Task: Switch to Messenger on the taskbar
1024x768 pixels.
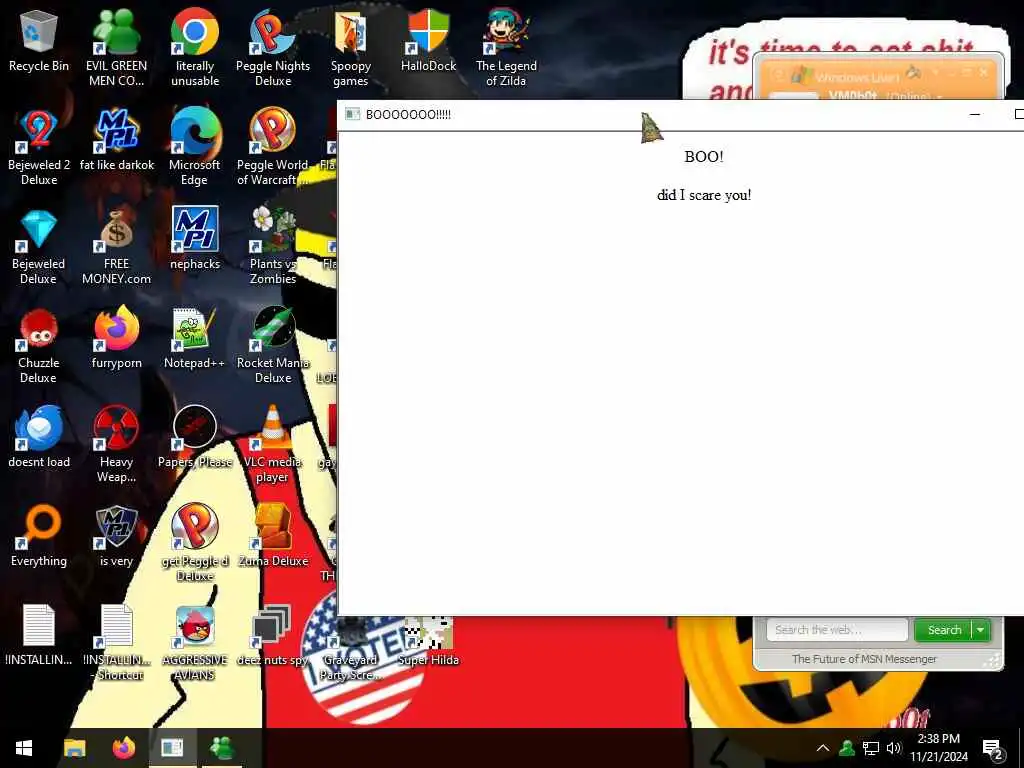Action: [x=222, y=748]
